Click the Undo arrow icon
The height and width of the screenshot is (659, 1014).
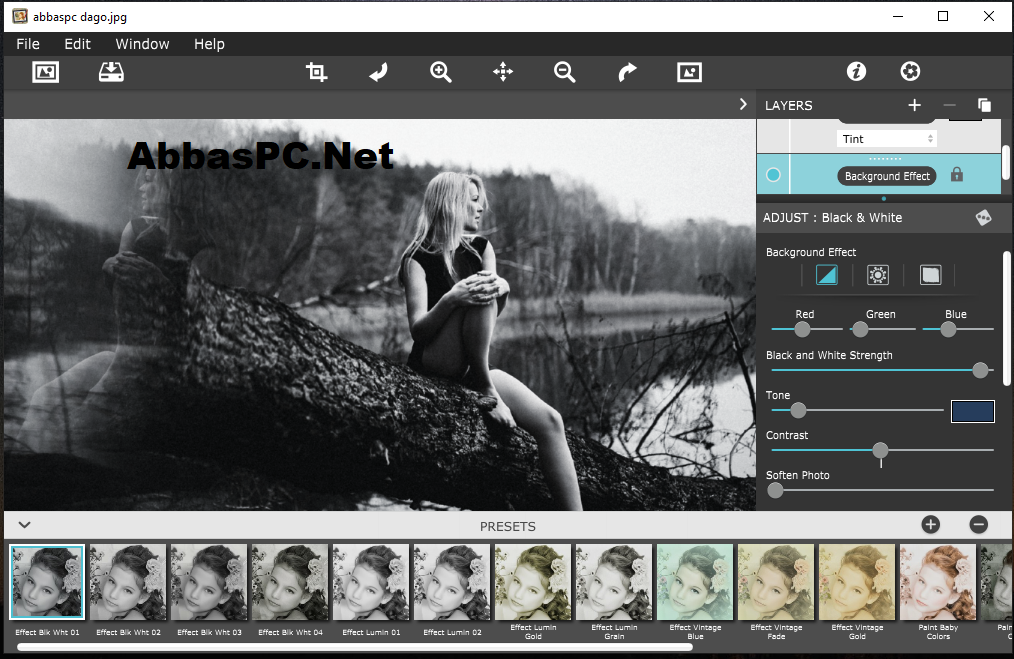[x=378, y=72]
